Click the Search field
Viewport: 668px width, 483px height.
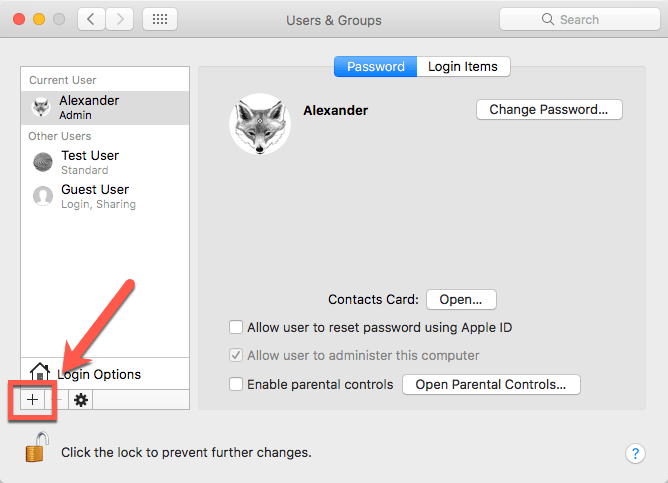coord(572,19)
